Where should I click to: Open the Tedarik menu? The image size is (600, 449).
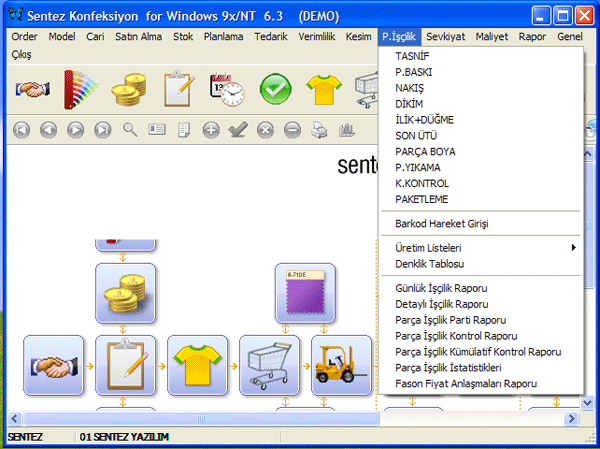click(271, 37)
